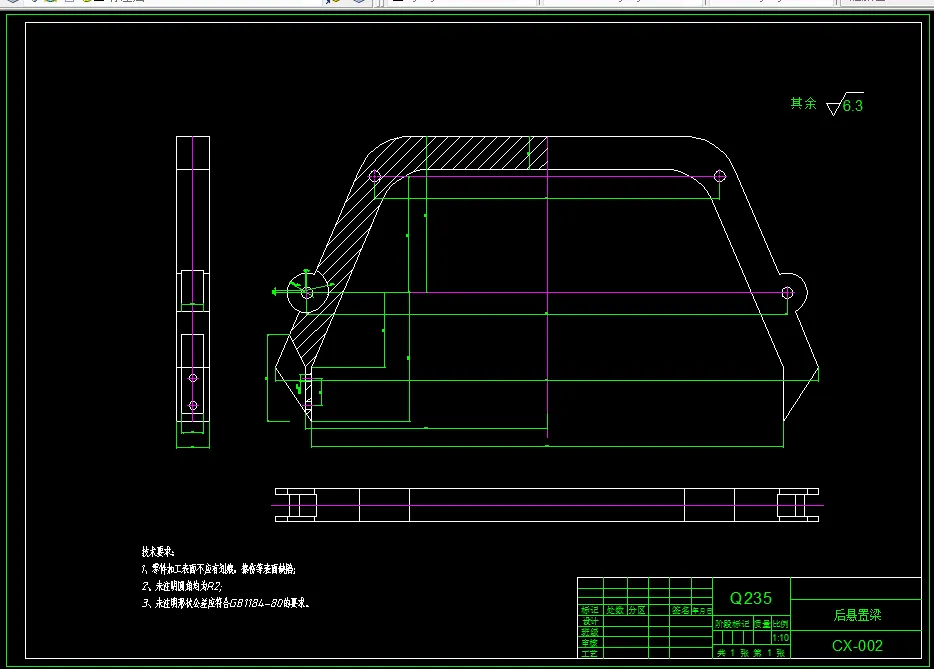Select the left pivot hole circle

[x=306, y=292]
